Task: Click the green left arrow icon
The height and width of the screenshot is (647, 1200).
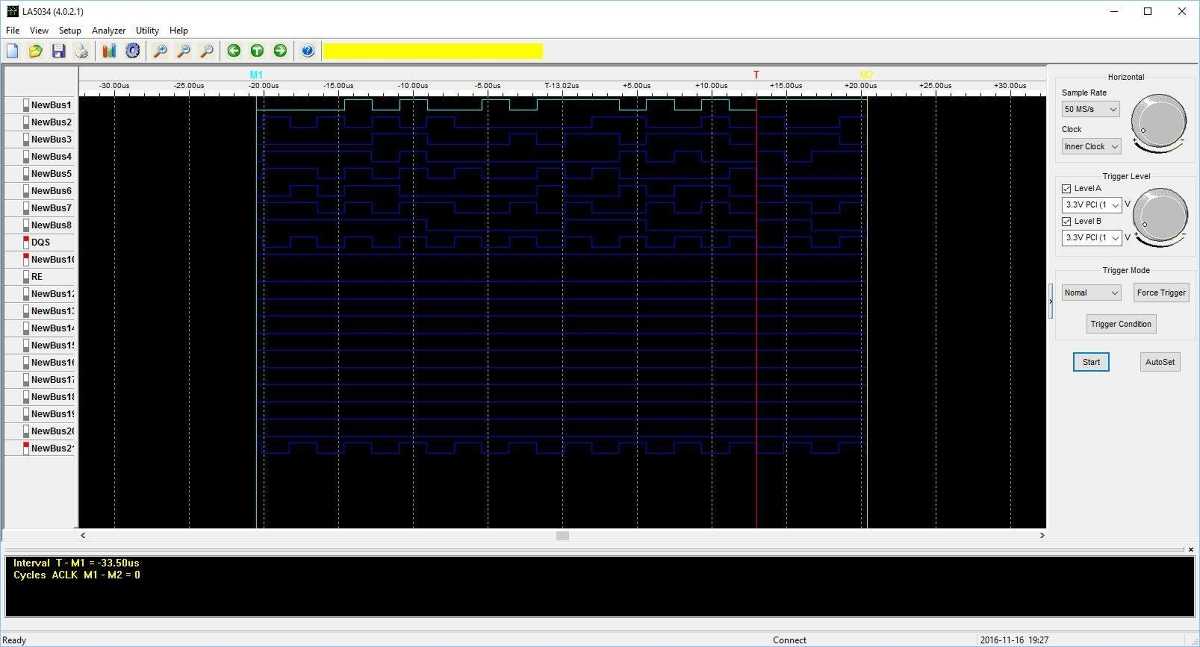Action: (234, 51)
